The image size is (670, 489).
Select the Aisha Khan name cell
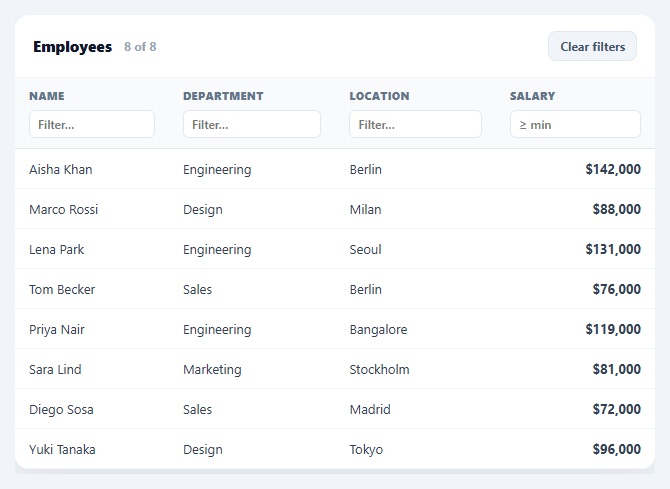[x=61, y=170]
